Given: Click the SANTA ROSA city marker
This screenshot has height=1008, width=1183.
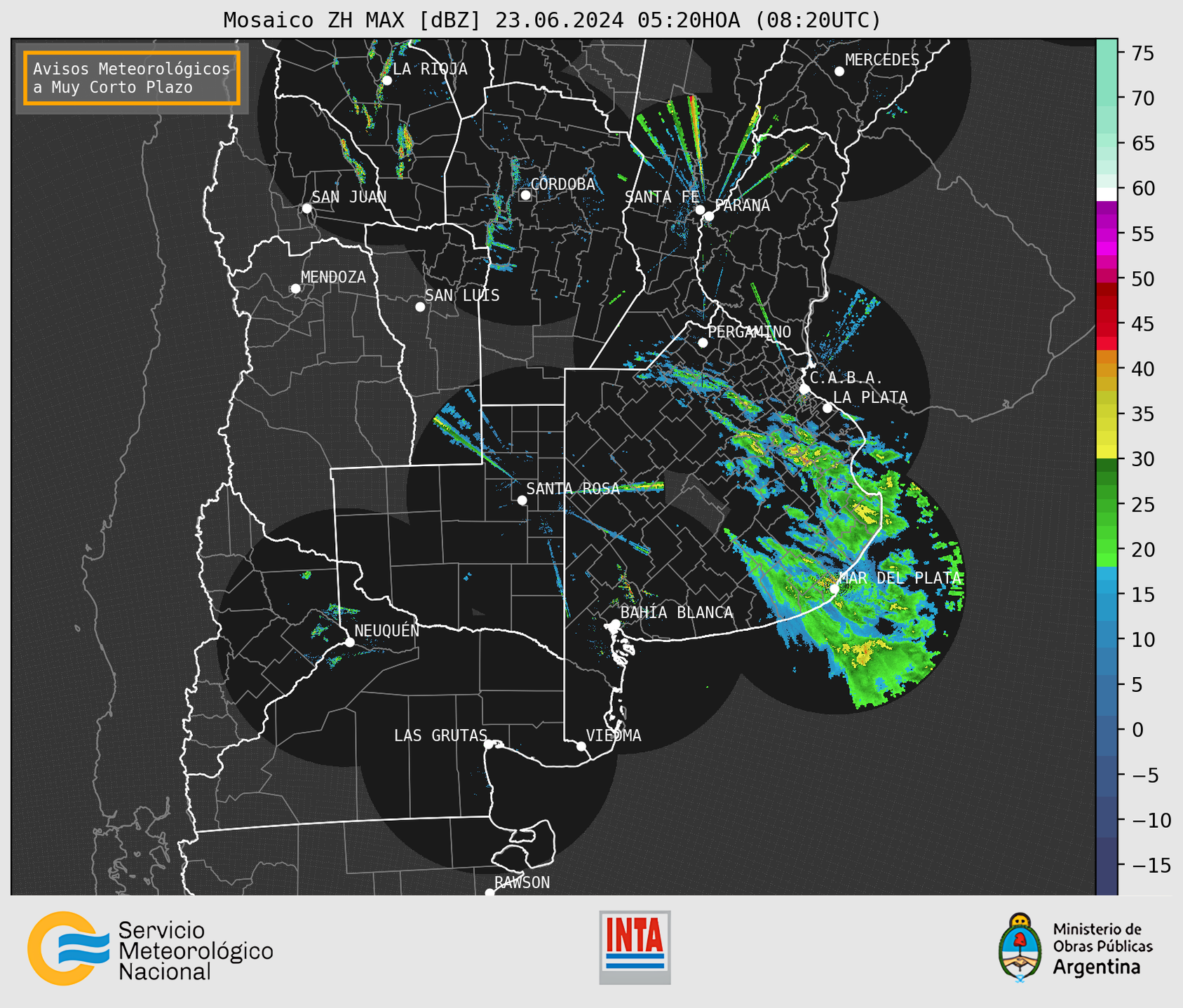Looking at the screenshot, I should coord(522,500).
